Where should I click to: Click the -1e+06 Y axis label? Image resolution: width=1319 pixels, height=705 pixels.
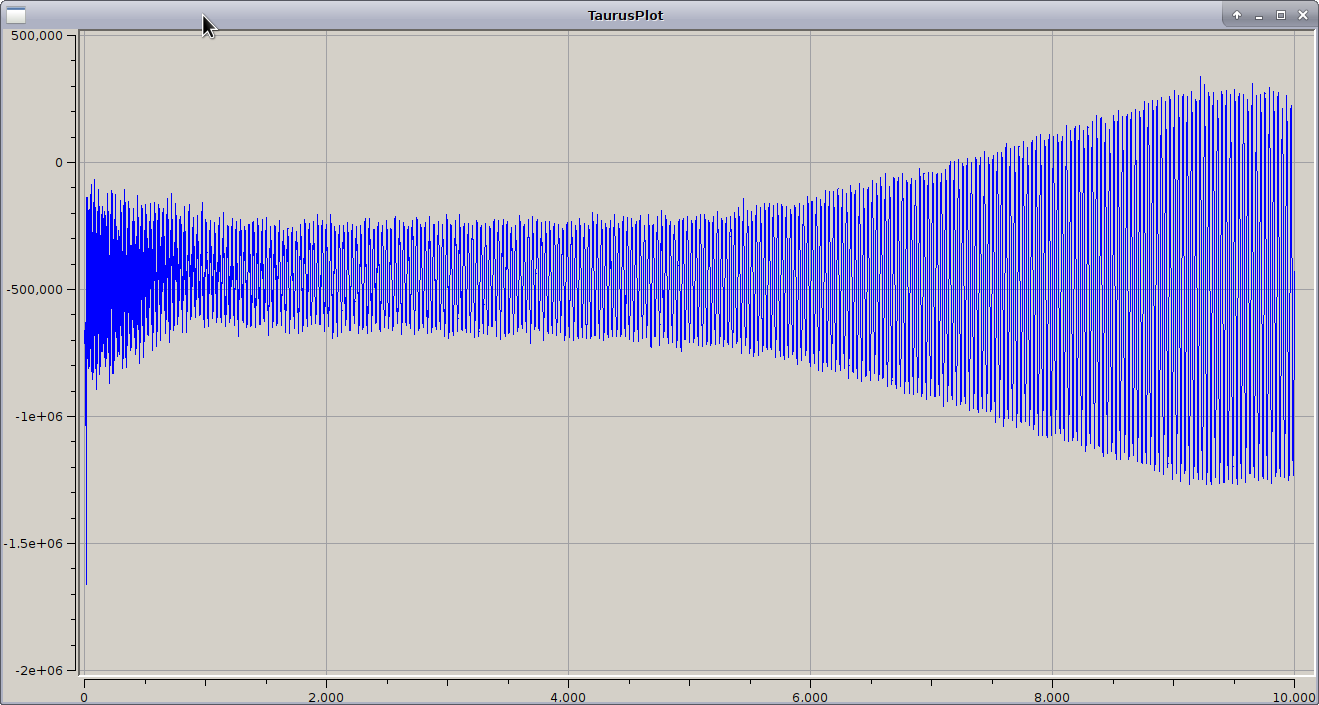pos(40,417)
